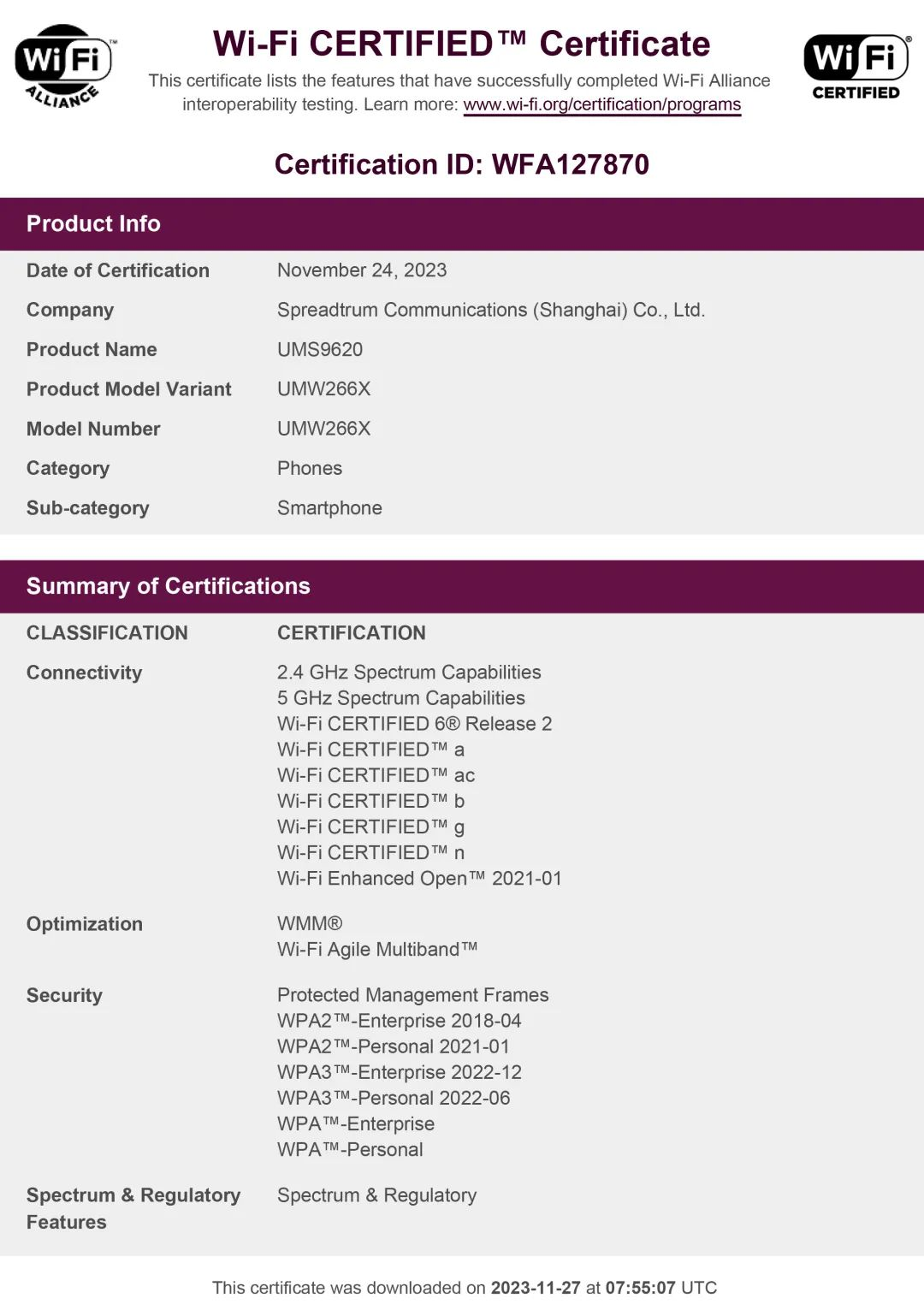Click Wi-Fi Enhanced Open 2021-01 entry
The image size is (924, 1304).
(419, 879)
